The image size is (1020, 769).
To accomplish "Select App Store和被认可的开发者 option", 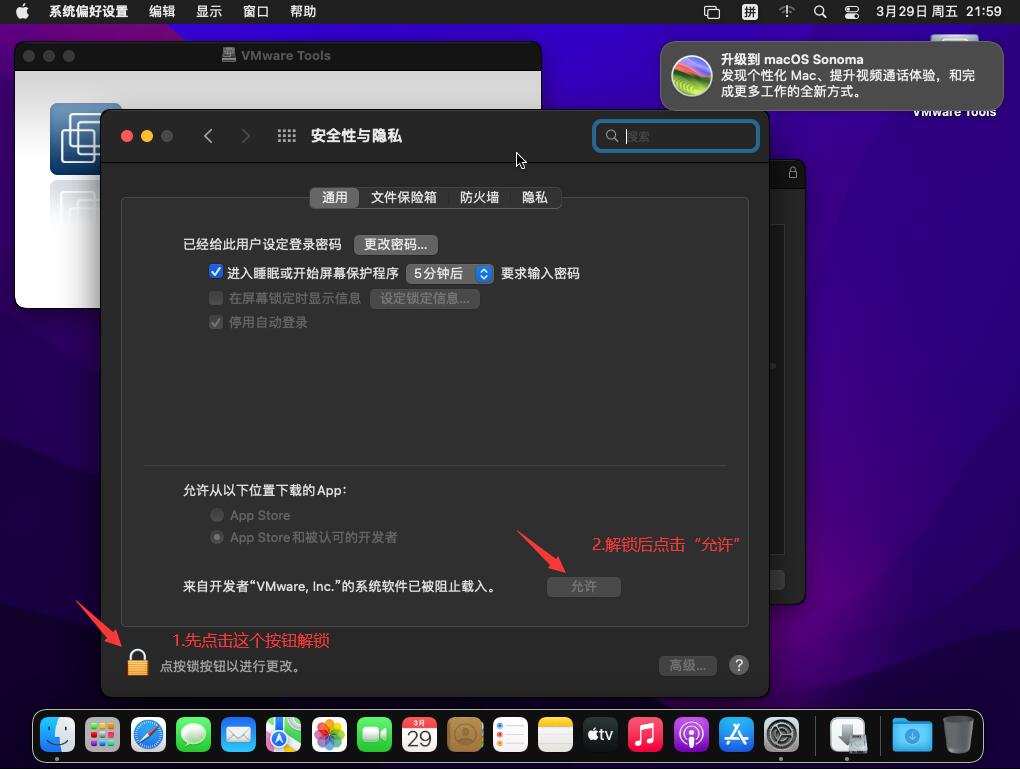I will pyautogui.click(x=217, y=537).
